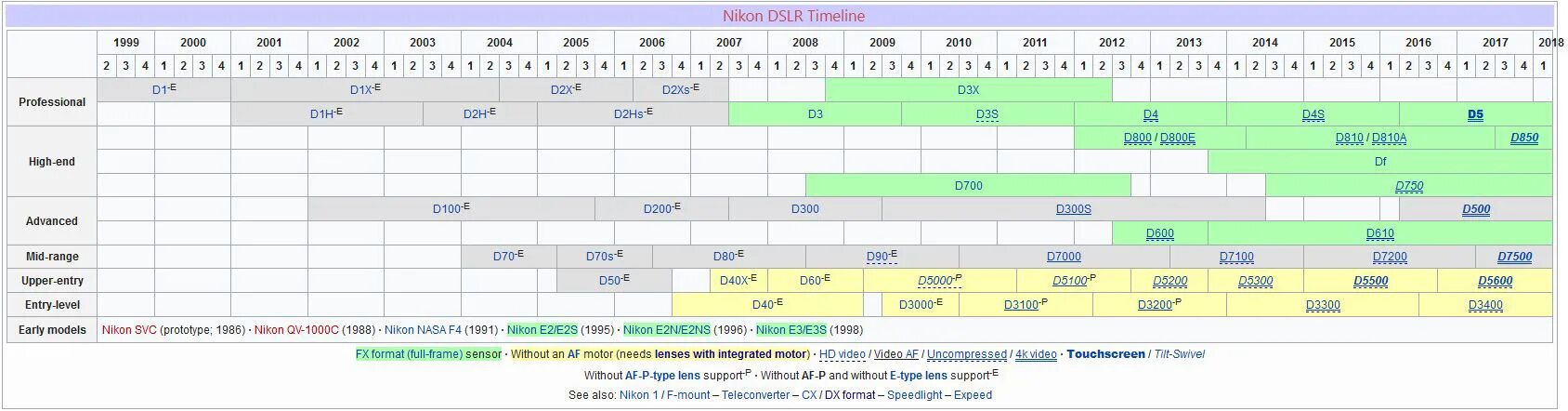The image size is (1568, 411).
Task: Open the D5000 camera link
Action: click(935, 281)
